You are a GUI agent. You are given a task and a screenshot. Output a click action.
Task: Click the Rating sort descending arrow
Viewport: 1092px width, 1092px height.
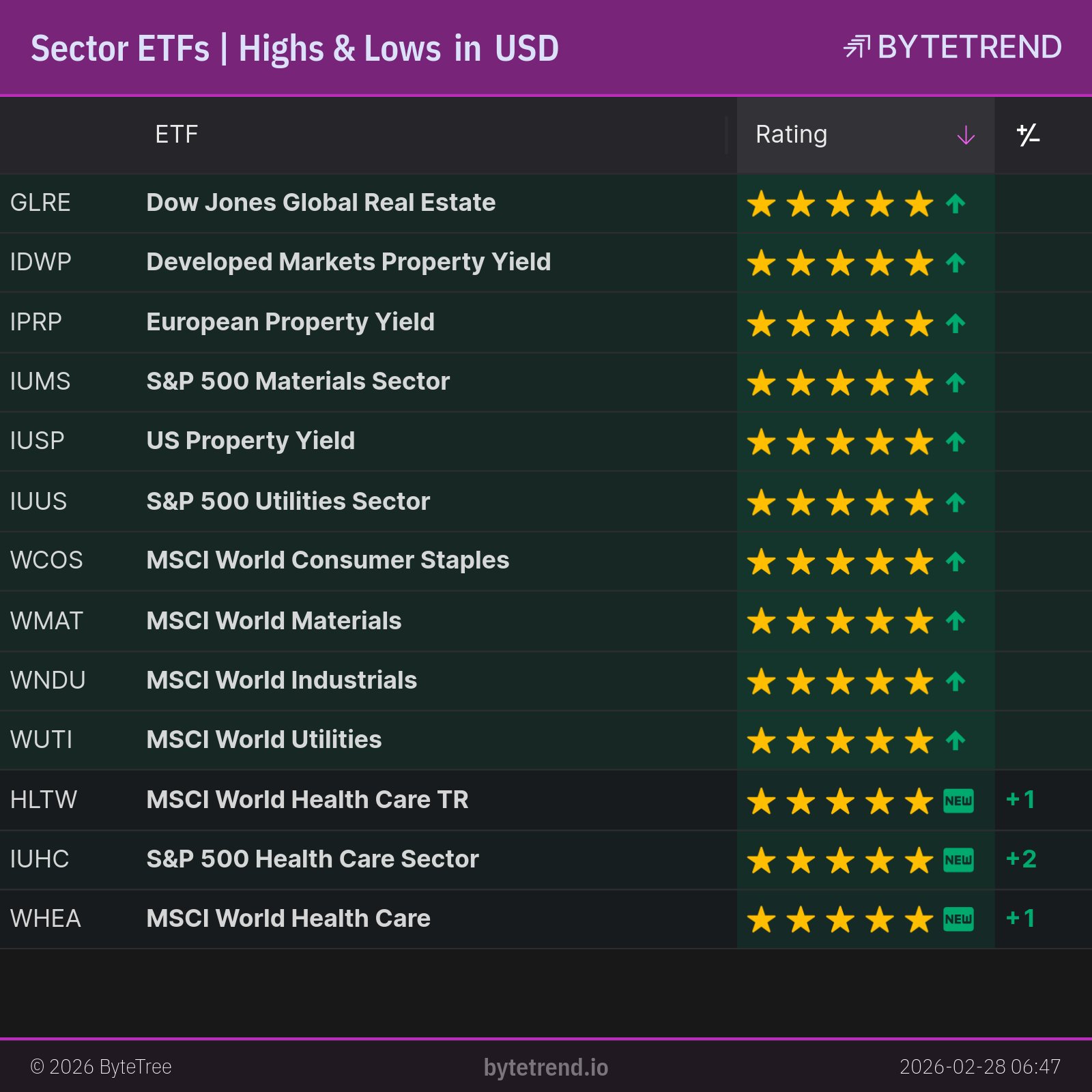coord(966,135)
